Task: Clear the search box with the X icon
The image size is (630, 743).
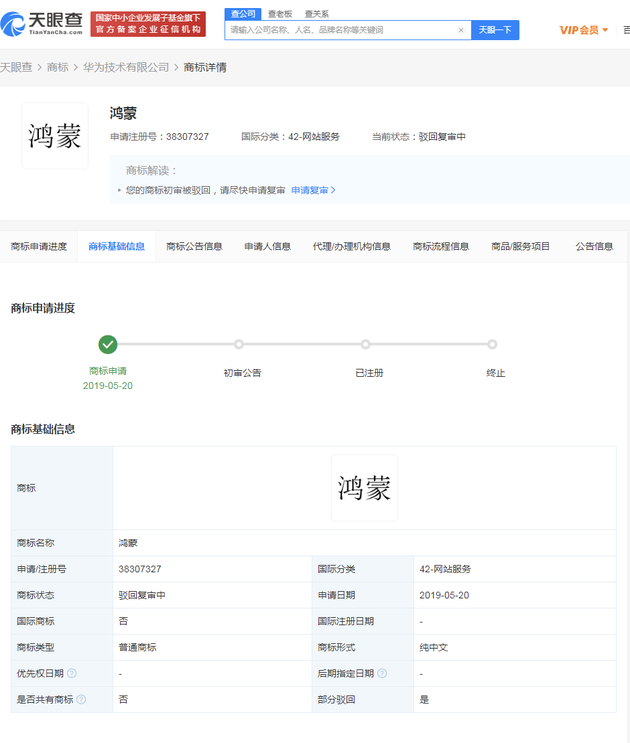Action: pyautogui.click(x=460, y=30)
